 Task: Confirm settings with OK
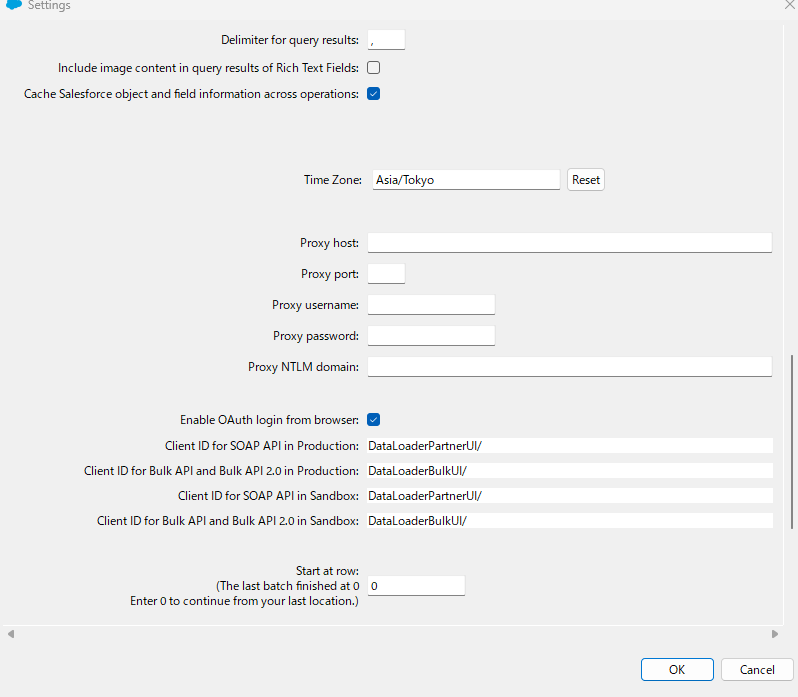click(x=677, y=670)
